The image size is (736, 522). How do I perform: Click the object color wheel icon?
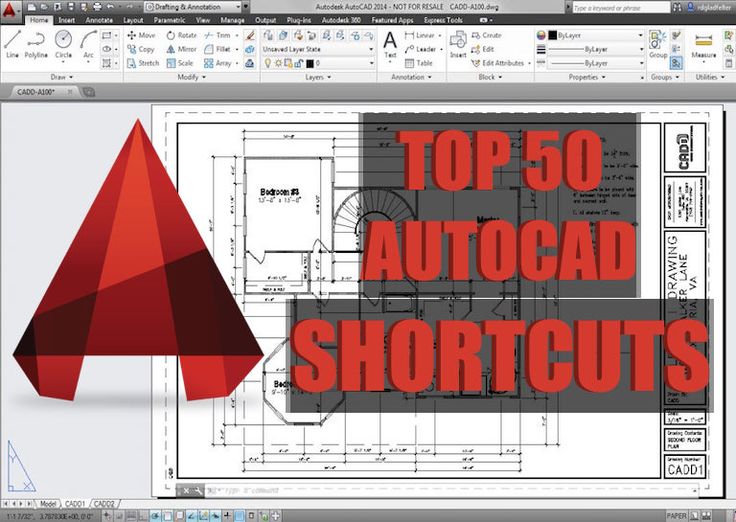(x=541, y=35)
